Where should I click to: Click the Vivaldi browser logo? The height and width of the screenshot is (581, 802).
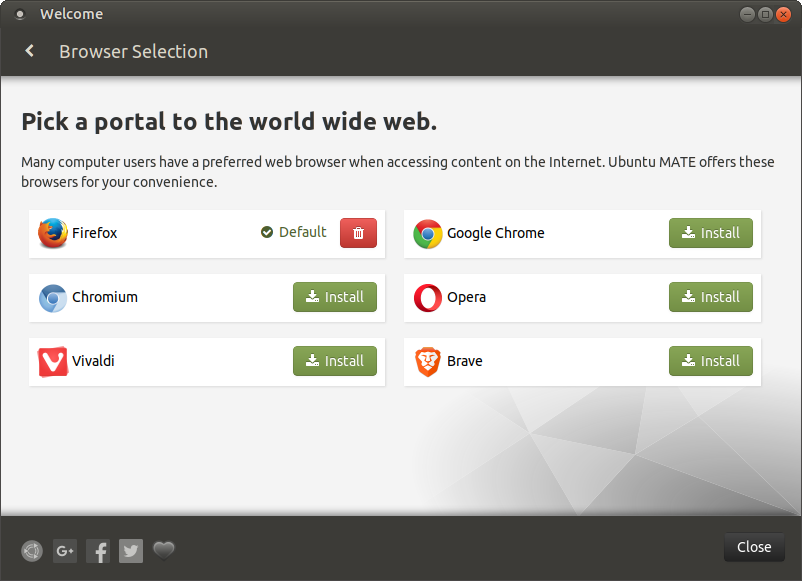coord(51,361)
